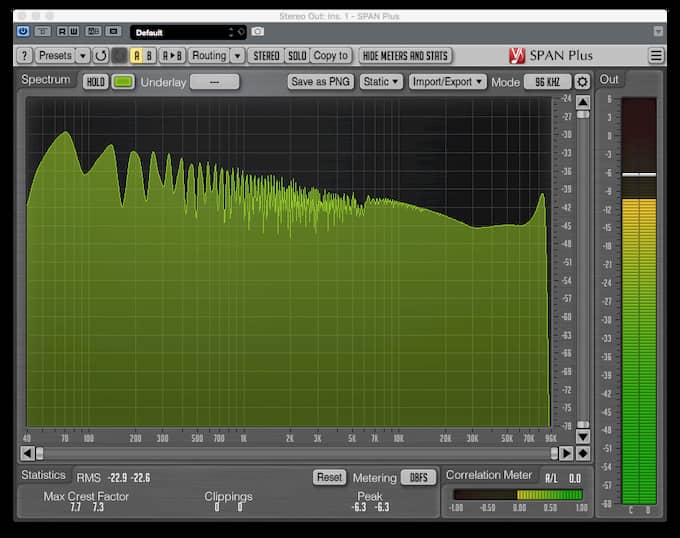The width and height of the screenshot is (680, 538).
Task: Click the vertical zoom down arrow
Action: point(583,436)
